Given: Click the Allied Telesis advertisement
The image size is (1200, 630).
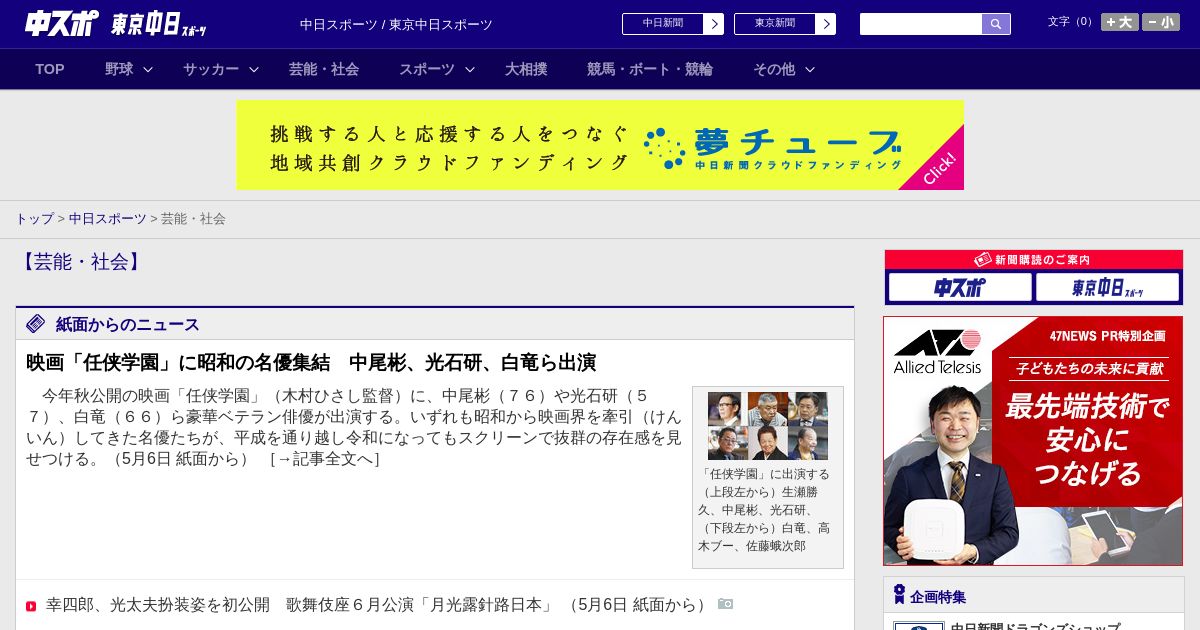Looking at the screenshot, I should 1033,441.
